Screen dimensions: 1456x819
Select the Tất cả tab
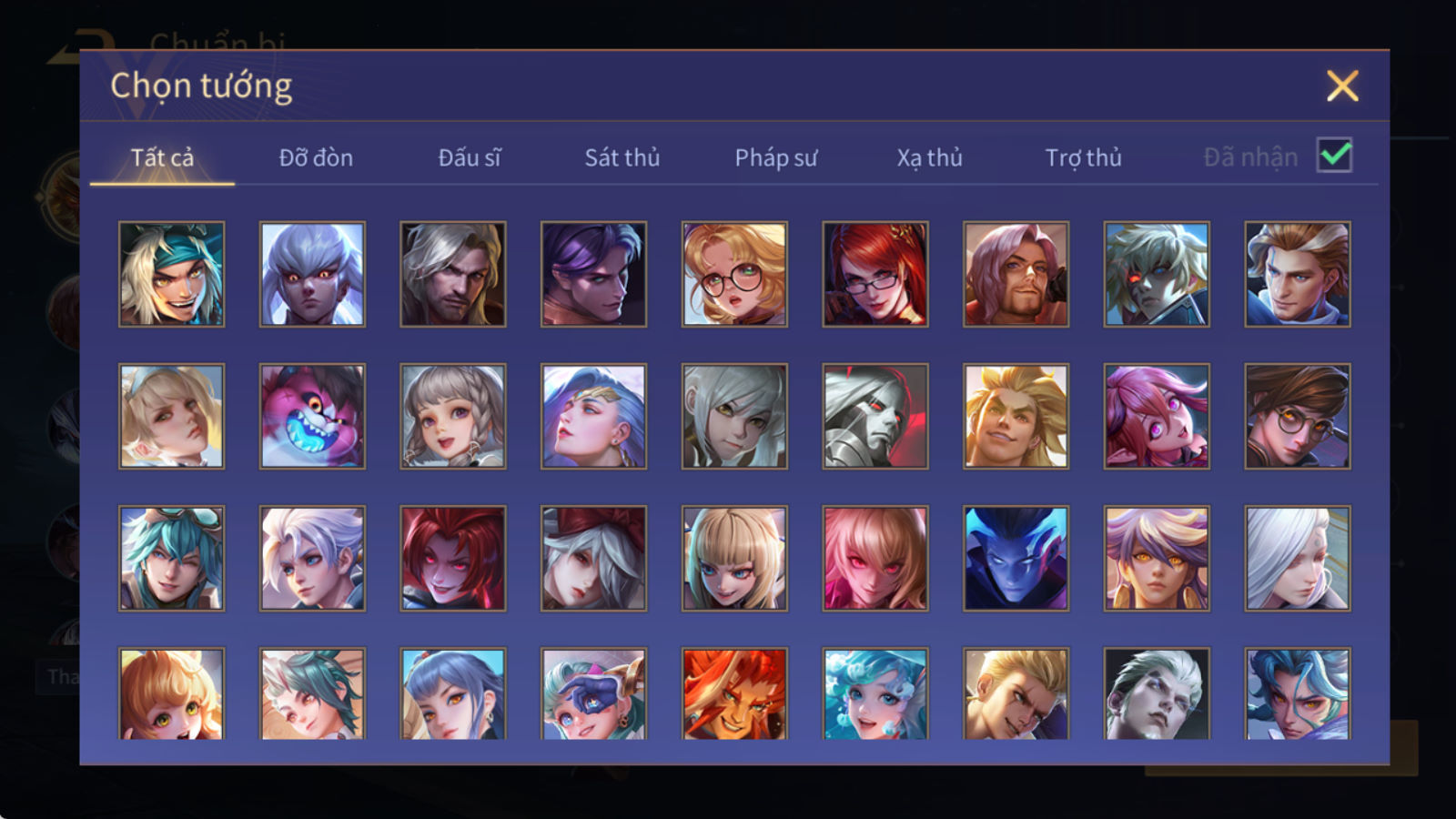click(162, 157)
